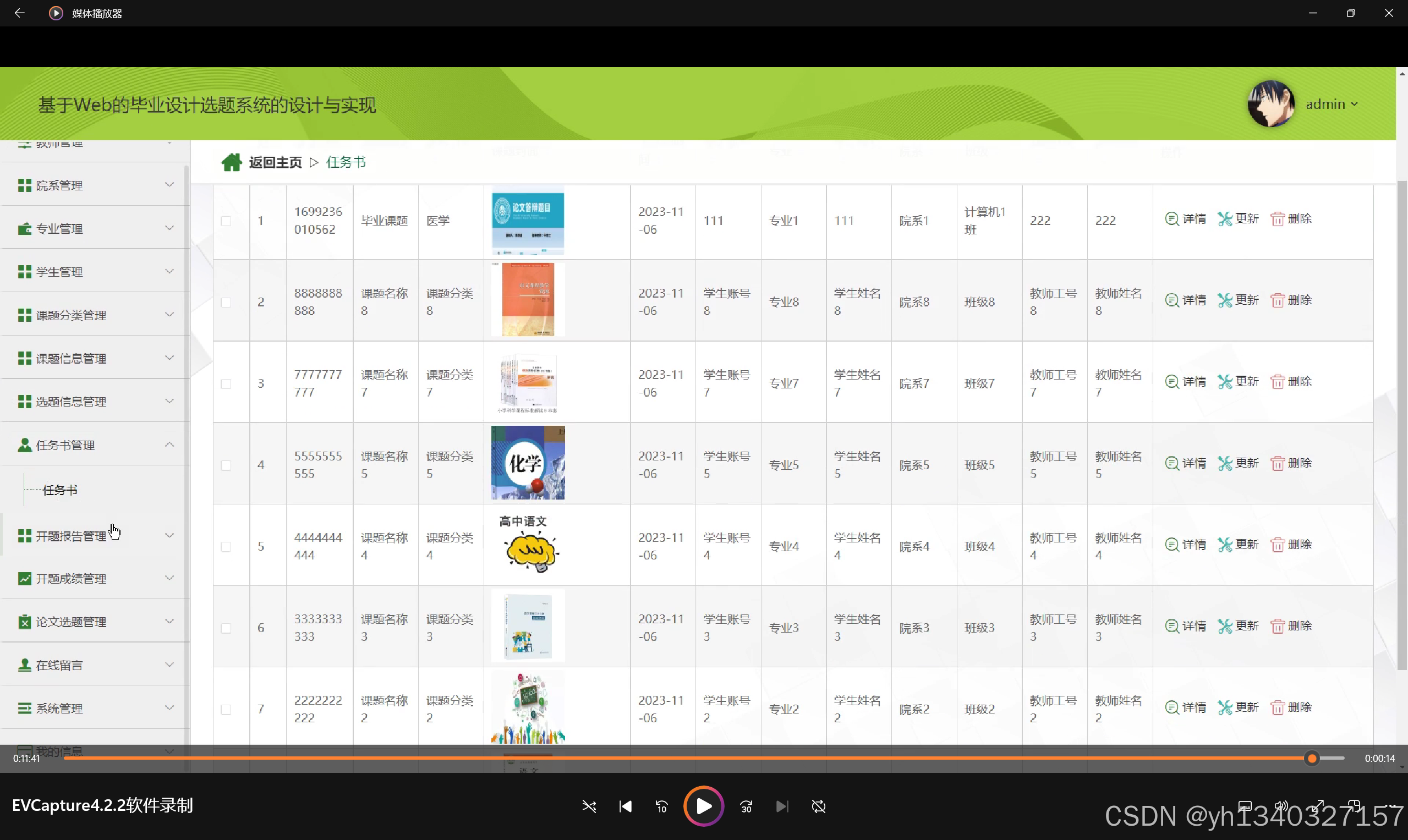Open the admin user dropdown
The height and width of the screenshot is (840, 1408).
click(x=1331, y=104)
